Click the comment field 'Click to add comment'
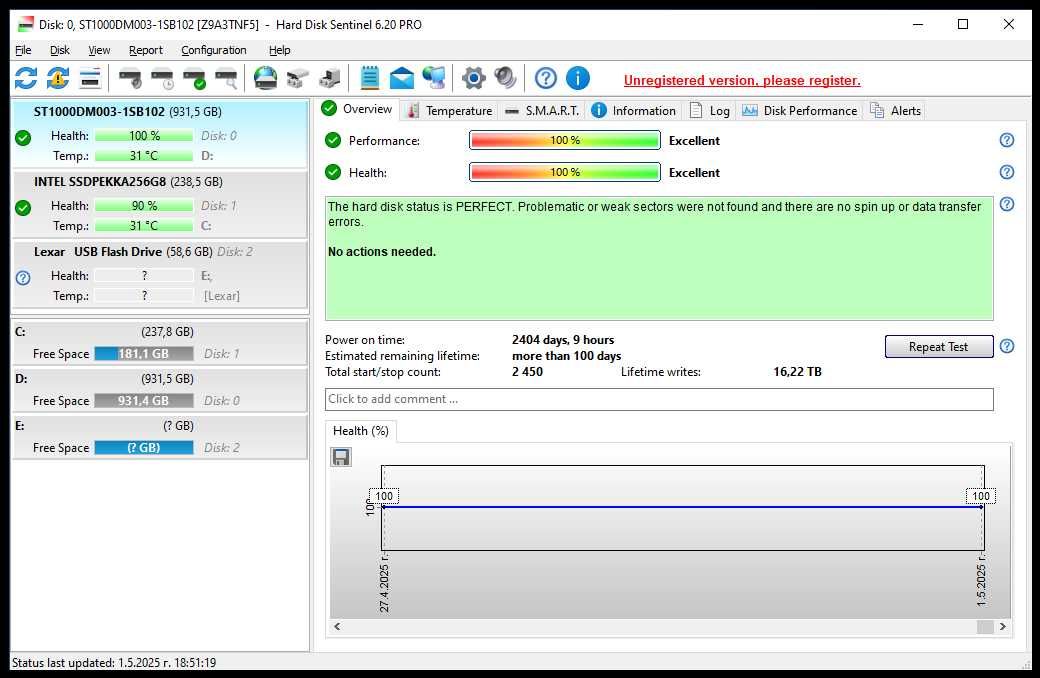The width and height of the screenshot is (1040, 678). pyautogui.click(x=659, y=399)
